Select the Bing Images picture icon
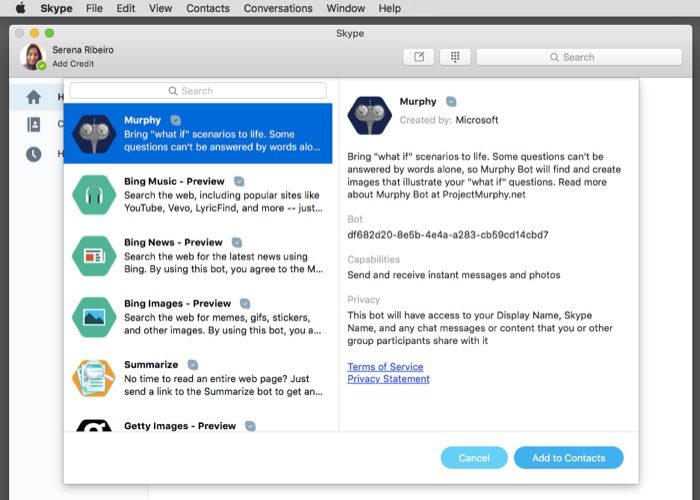This screenshot has height=500, width=700. [x=94, y=316]
